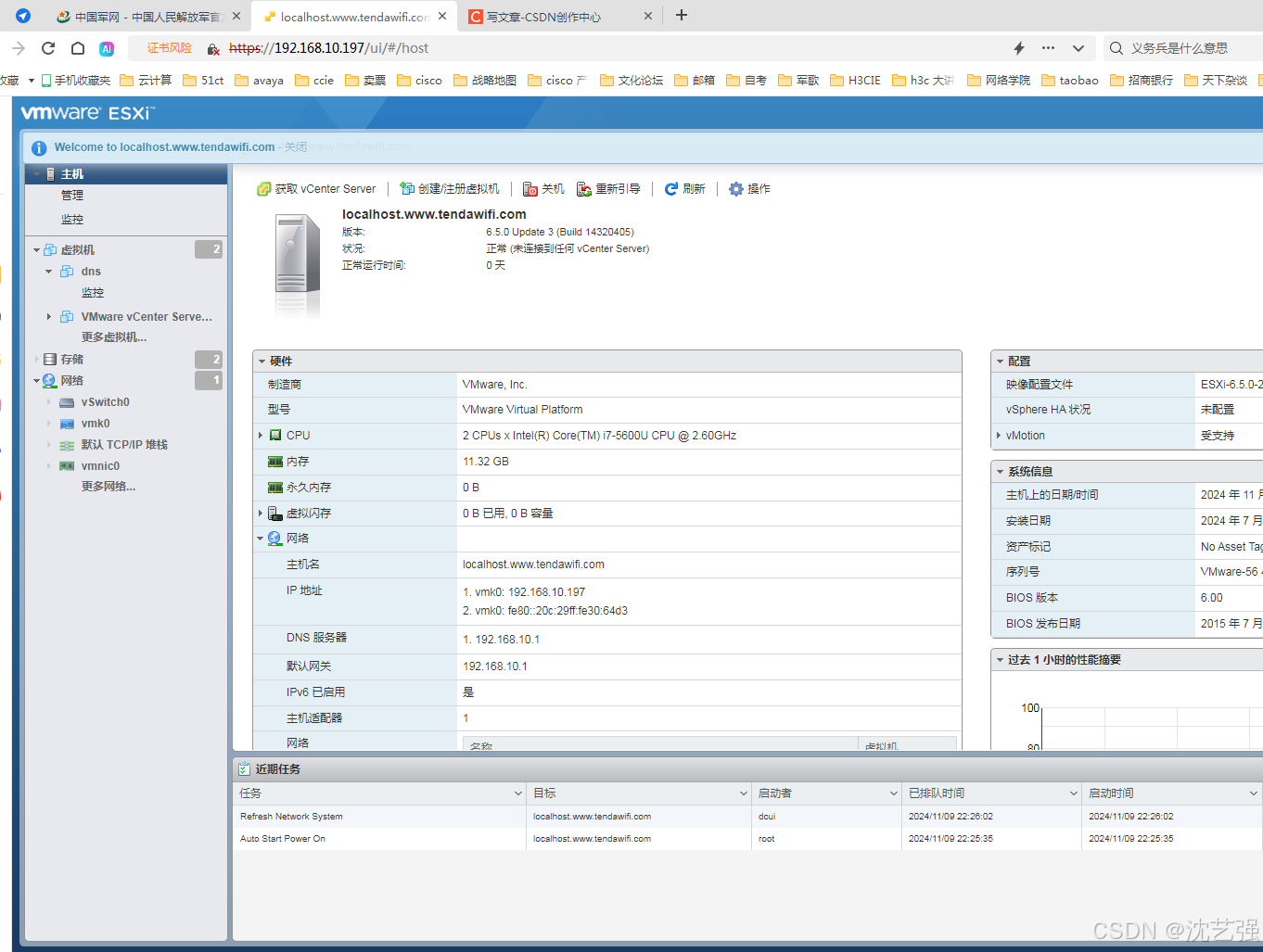1263x952 pixels.
Task: Click the browser search magnifier icon
Action: (1116, 48)
